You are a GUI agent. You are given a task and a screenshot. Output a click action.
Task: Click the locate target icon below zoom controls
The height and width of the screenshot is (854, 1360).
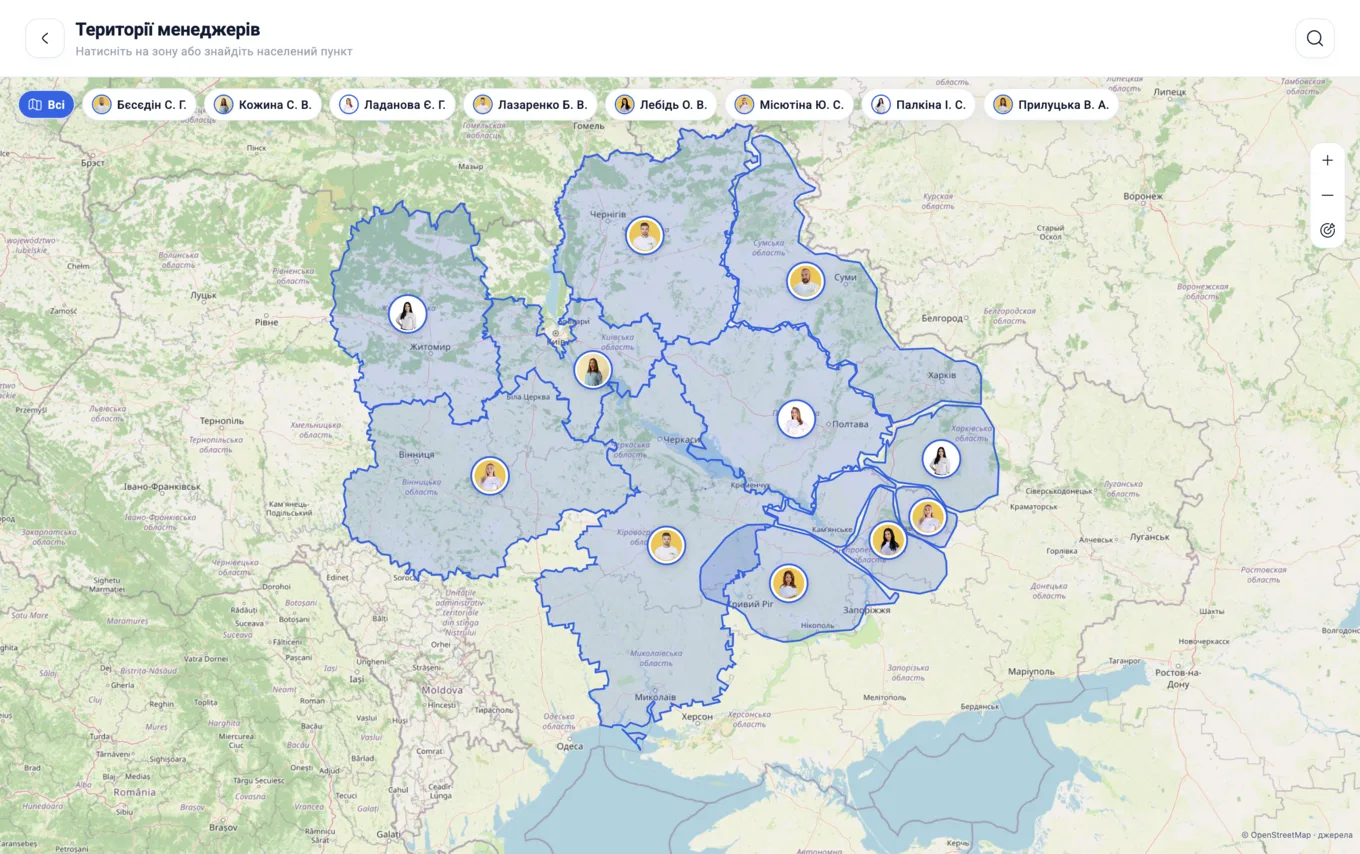[1327, 230]
